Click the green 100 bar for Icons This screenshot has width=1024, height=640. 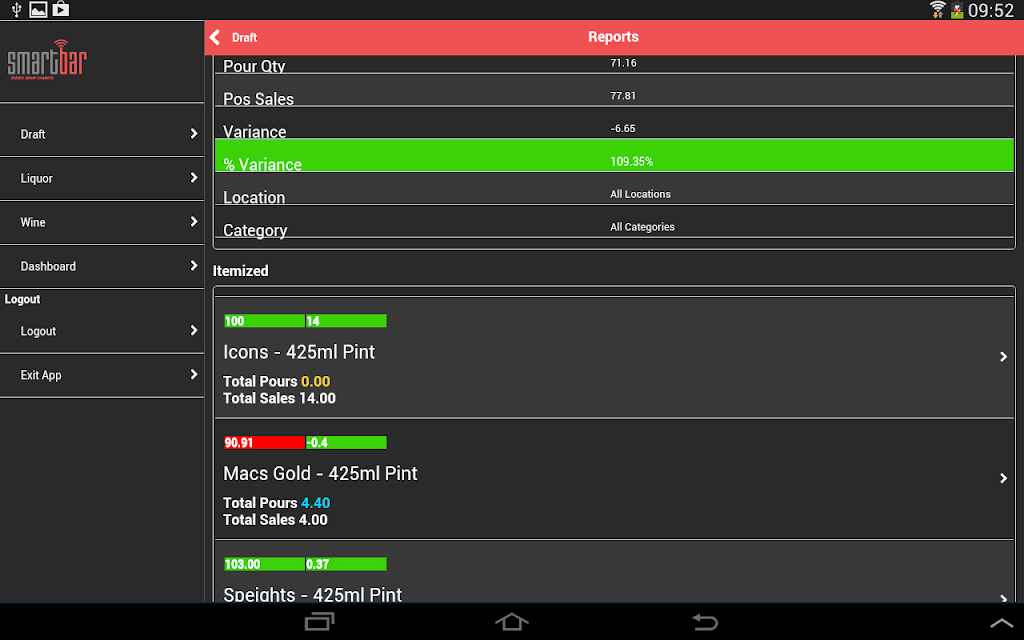coord(264,321)
